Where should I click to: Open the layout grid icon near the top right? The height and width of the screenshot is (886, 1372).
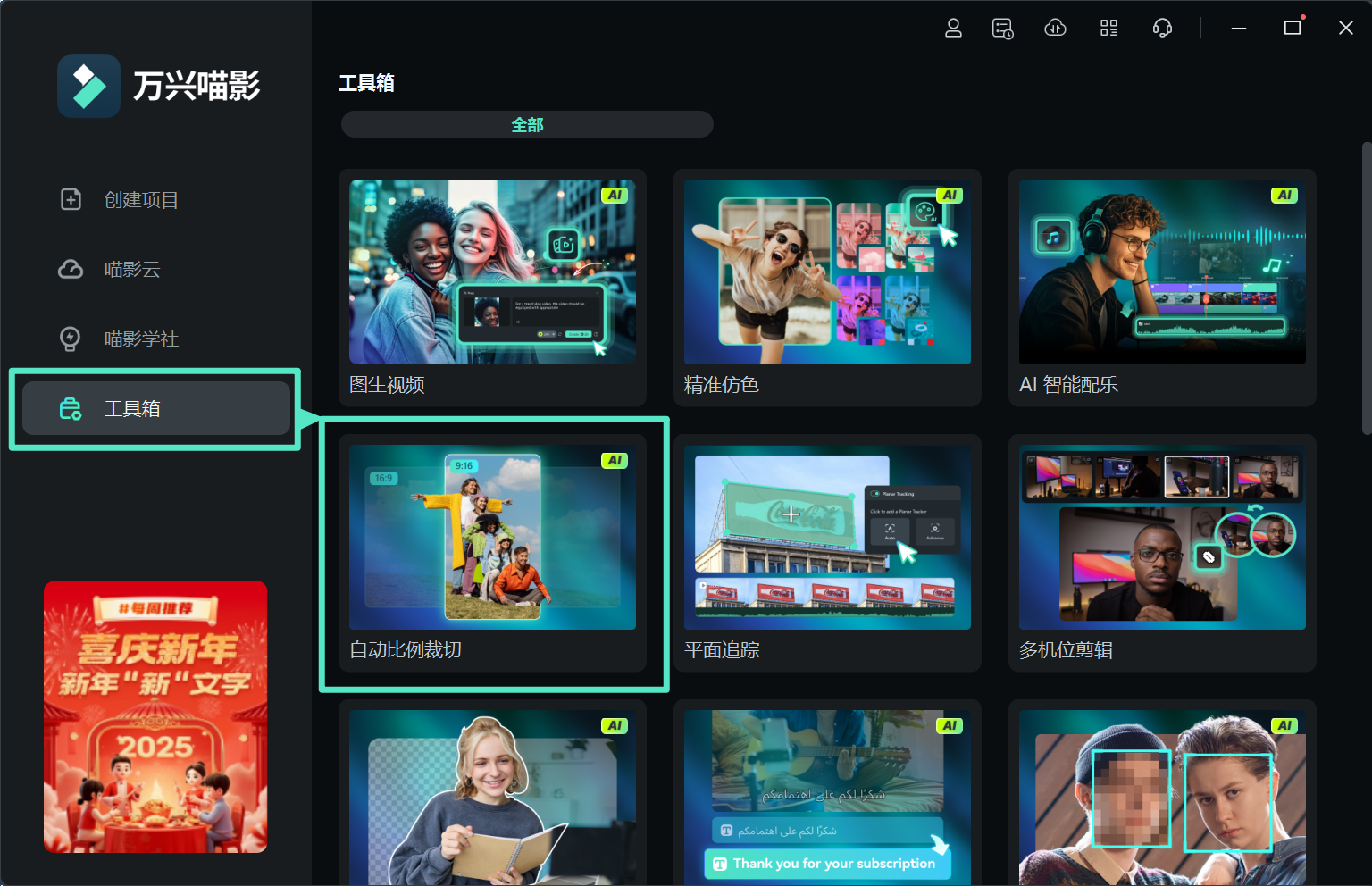coord(1108,28)
